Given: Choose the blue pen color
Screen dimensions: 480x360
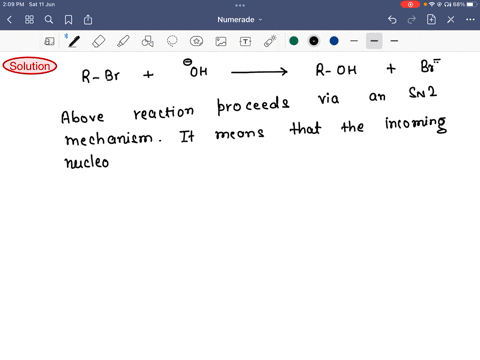Looking at the screenshot, I should (334, 41).
